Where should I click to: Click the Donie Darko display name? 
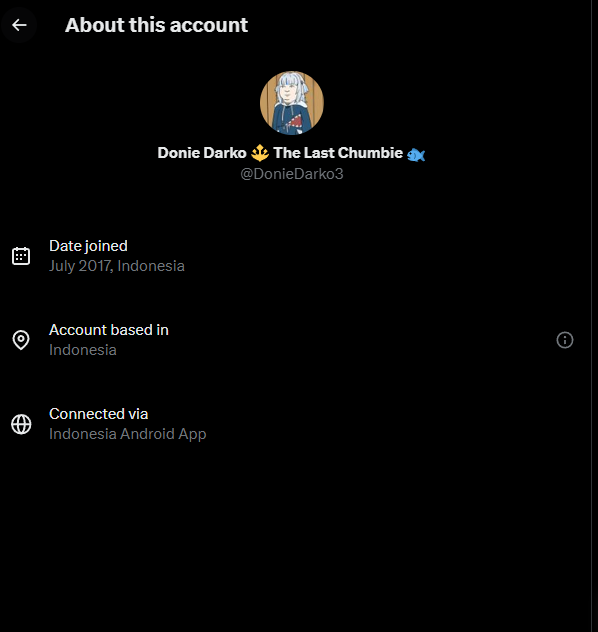coord(202,153)
